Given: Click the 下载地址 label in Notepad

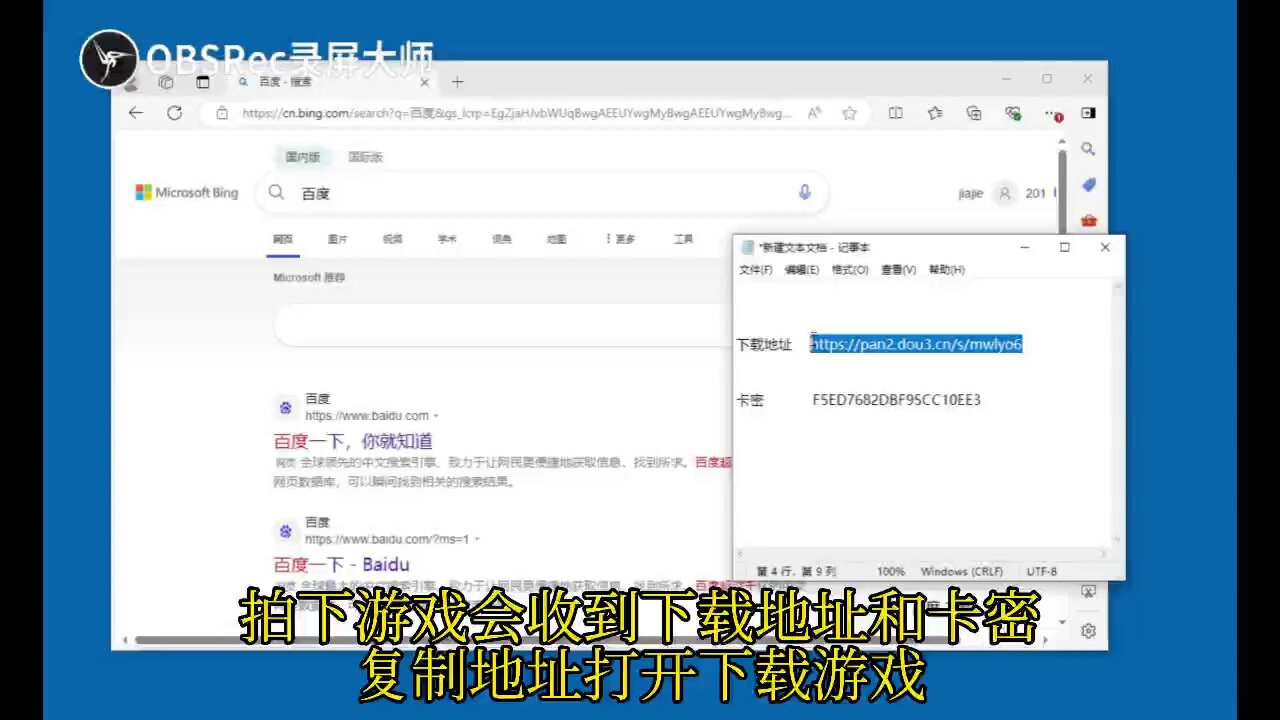Looking at the screenshot, I should point(764,345).
